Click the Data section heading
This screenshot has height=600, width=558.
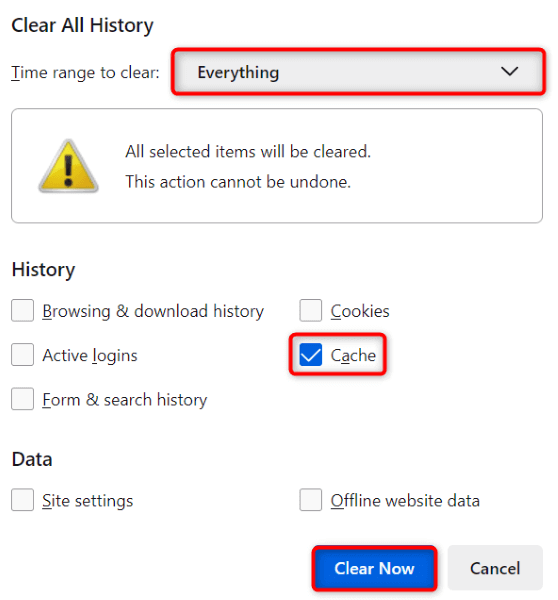pyautogui.click(x=32, y=459)
